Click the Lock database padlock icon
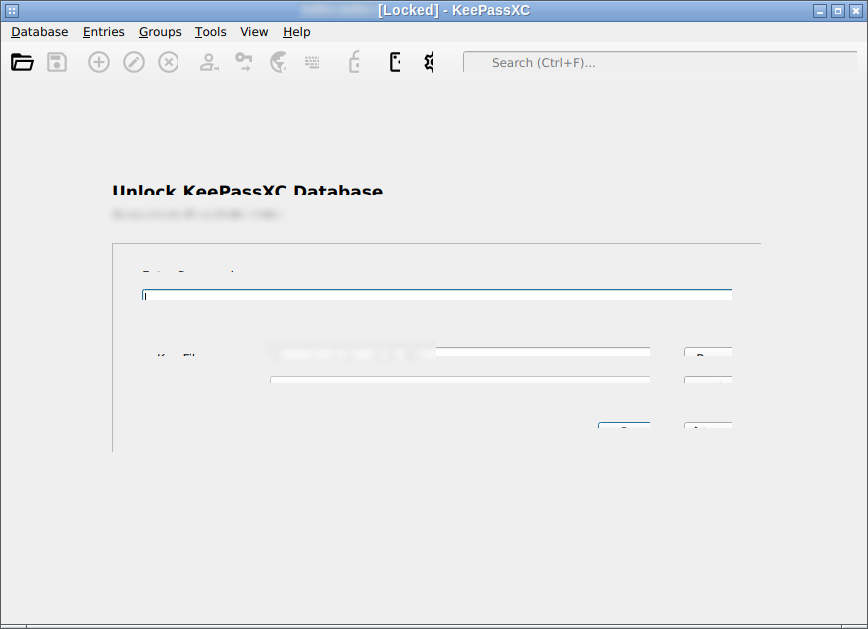Screen dimensions: 868x629 tap(354, 62)
